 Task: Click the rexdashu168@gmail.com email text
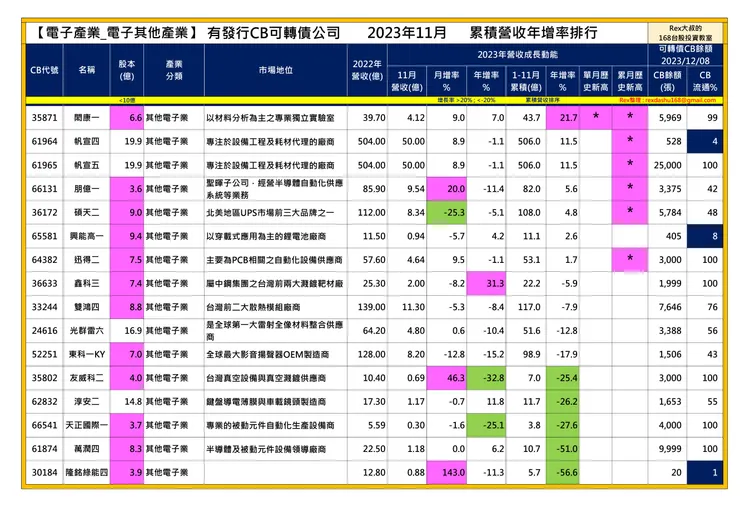[681, 100]
